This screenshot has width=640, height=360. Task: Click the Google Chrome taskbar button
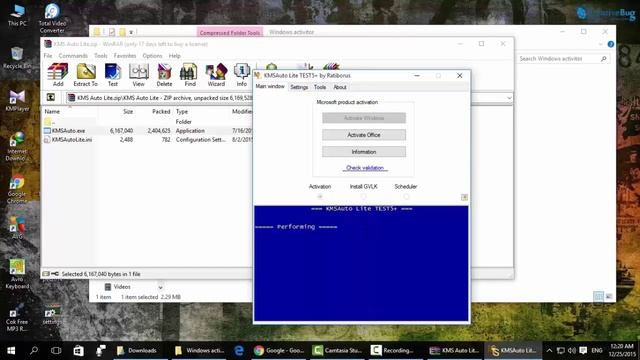pyautogui.click(x=279, y=350)
